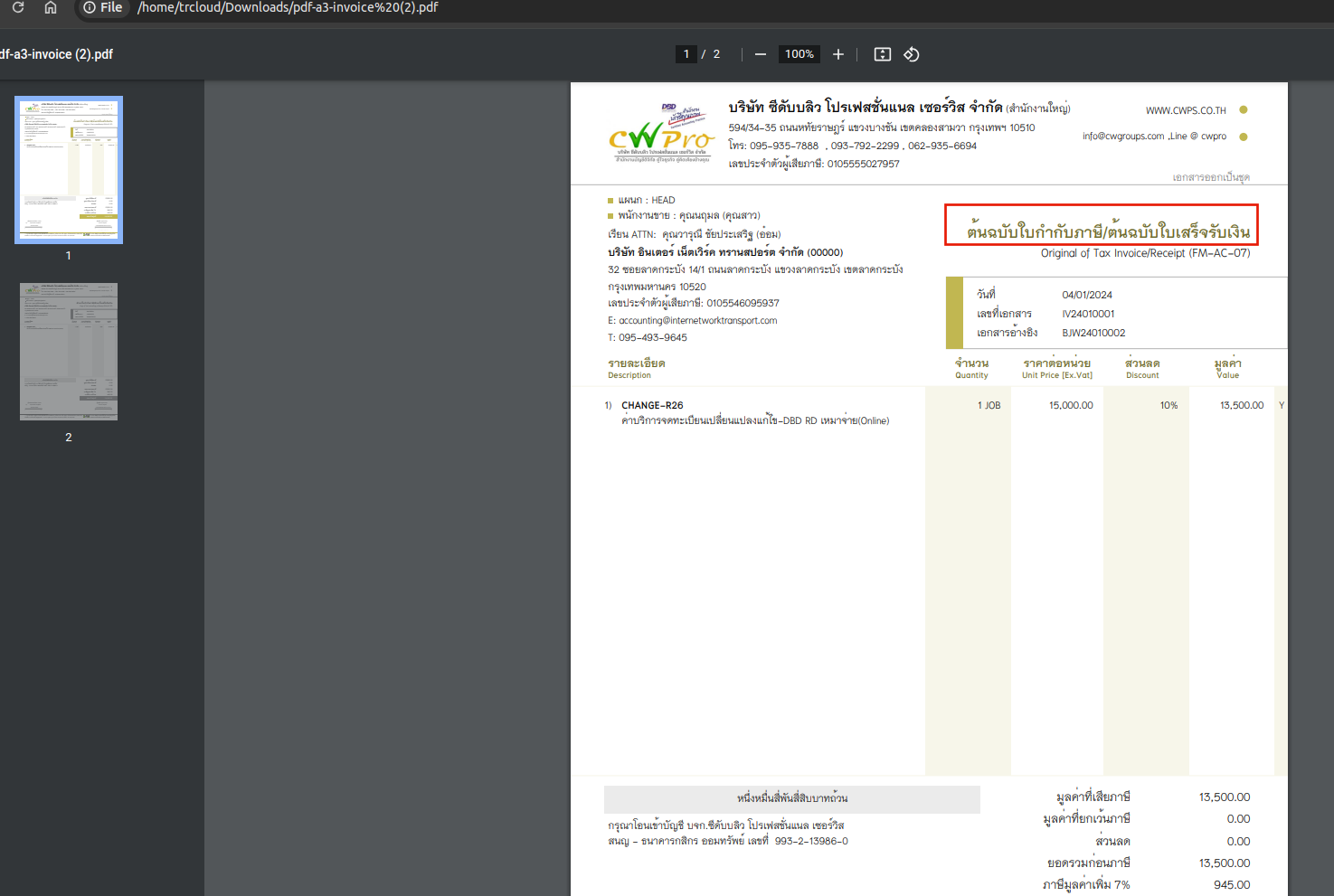Click accounting@internetworktransport.com email text

(697, 320)
